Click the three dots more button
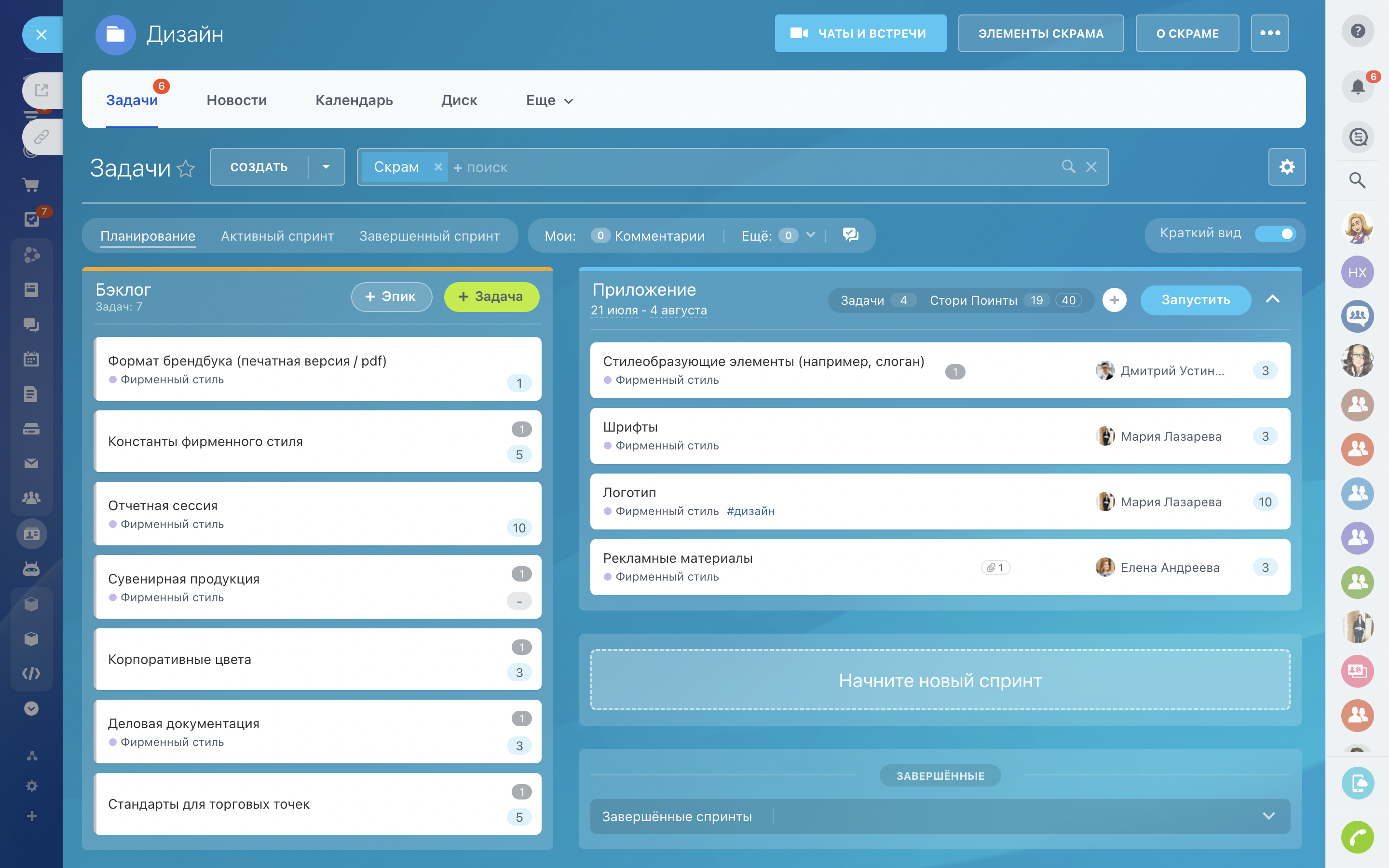Image resolution: width=1389 pixels, height=868 pixels. coord(1269,33)
